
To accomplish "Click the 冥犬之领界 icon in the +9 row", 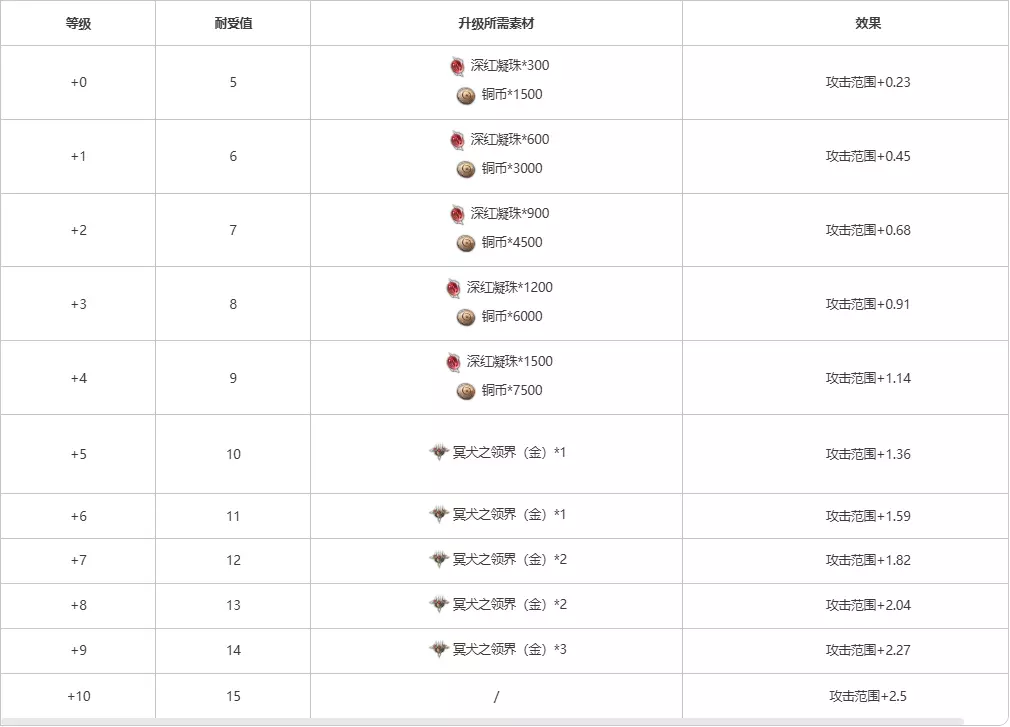I will [439, 650].
